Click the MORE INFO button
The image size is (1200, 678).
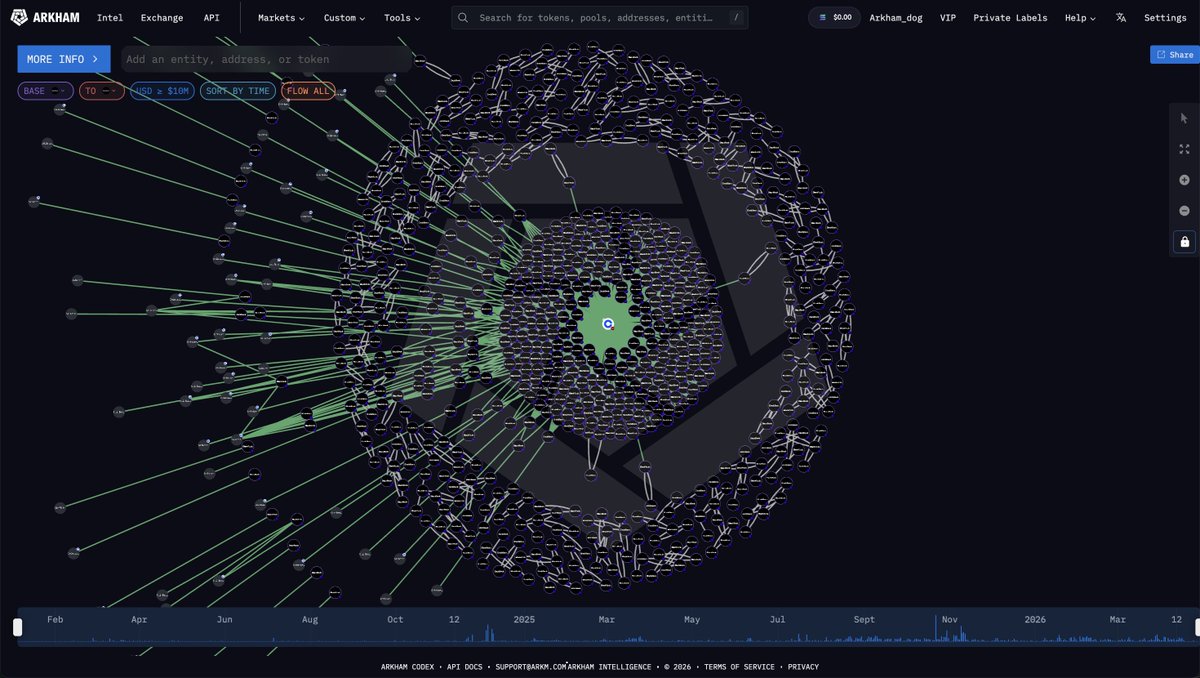[64, 59]
